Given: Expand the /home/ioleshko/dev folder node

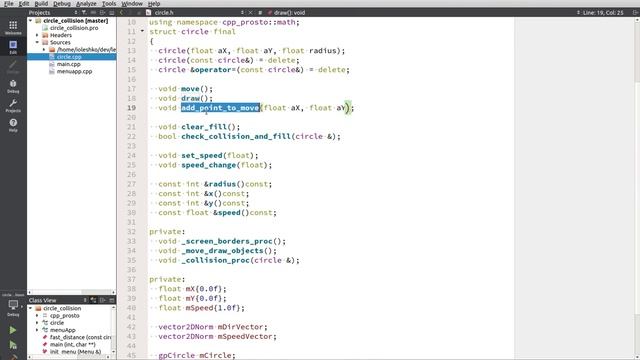Looking at the screenshot, I should tap(44, 49).
